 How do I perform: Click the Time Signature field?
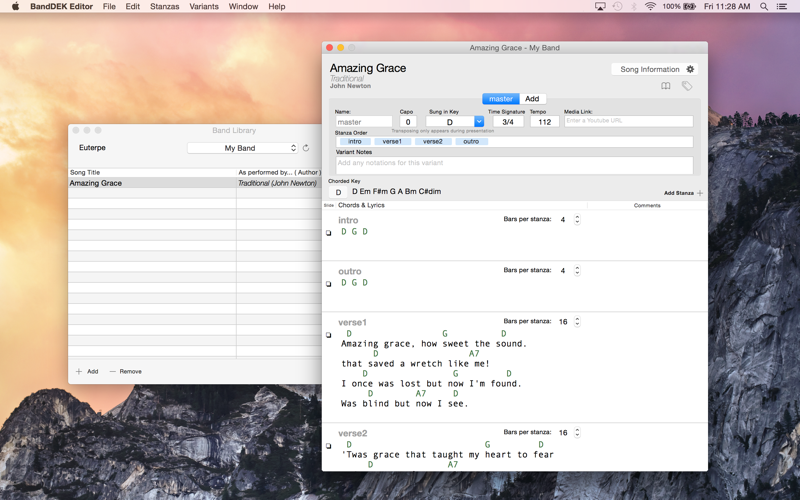pyautogui.click(x=508, y=122)
